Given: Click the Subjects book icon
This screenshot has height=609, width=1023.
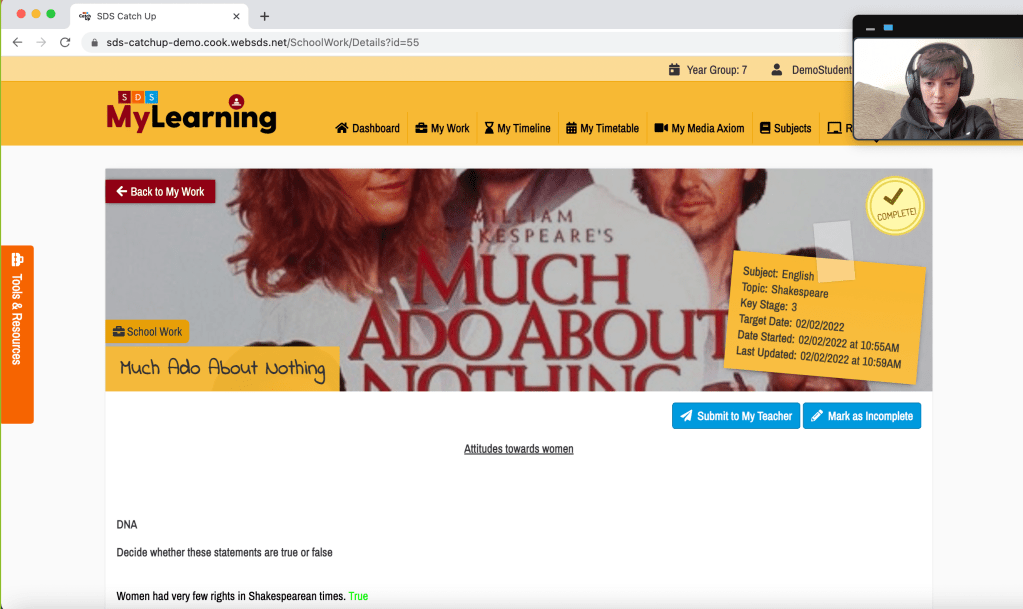Looking at the screenshot, I should [x=765, y=128].
